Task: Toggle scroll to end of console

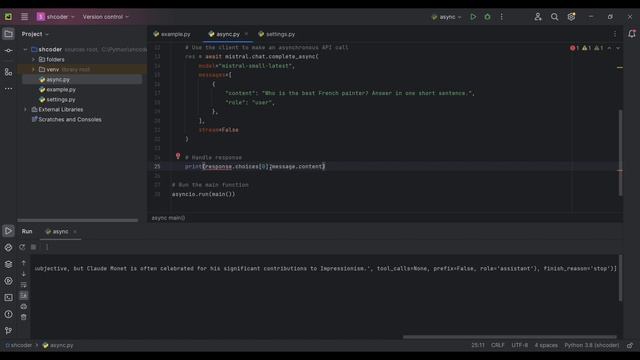Action: (x=24, y=295)
